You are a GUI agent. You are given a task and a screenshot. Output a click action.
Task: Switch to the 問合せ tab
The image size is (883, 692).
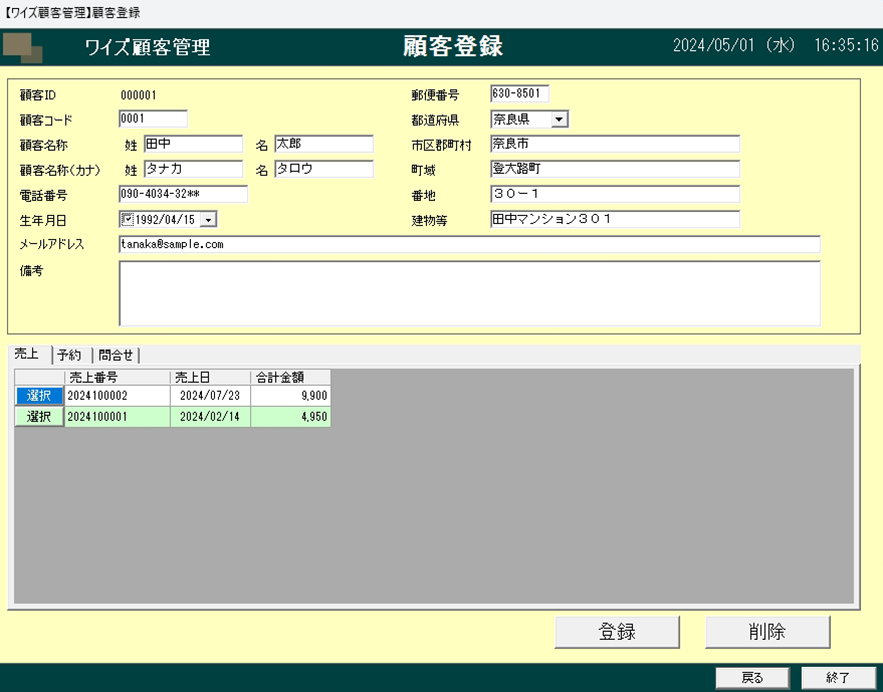pyautogui.click(x=116, y=355)
